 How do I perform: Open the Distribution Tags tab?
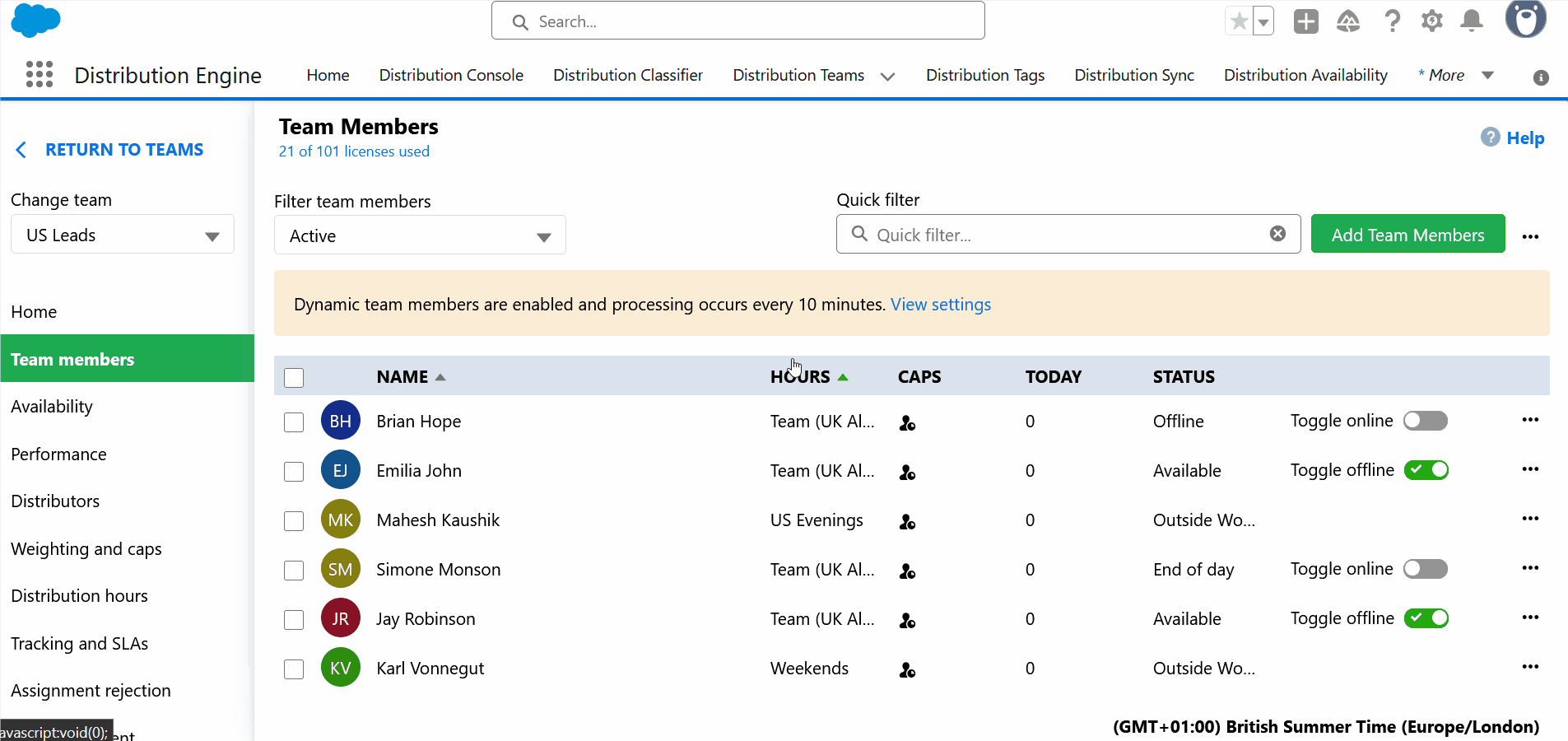[985, 75]
